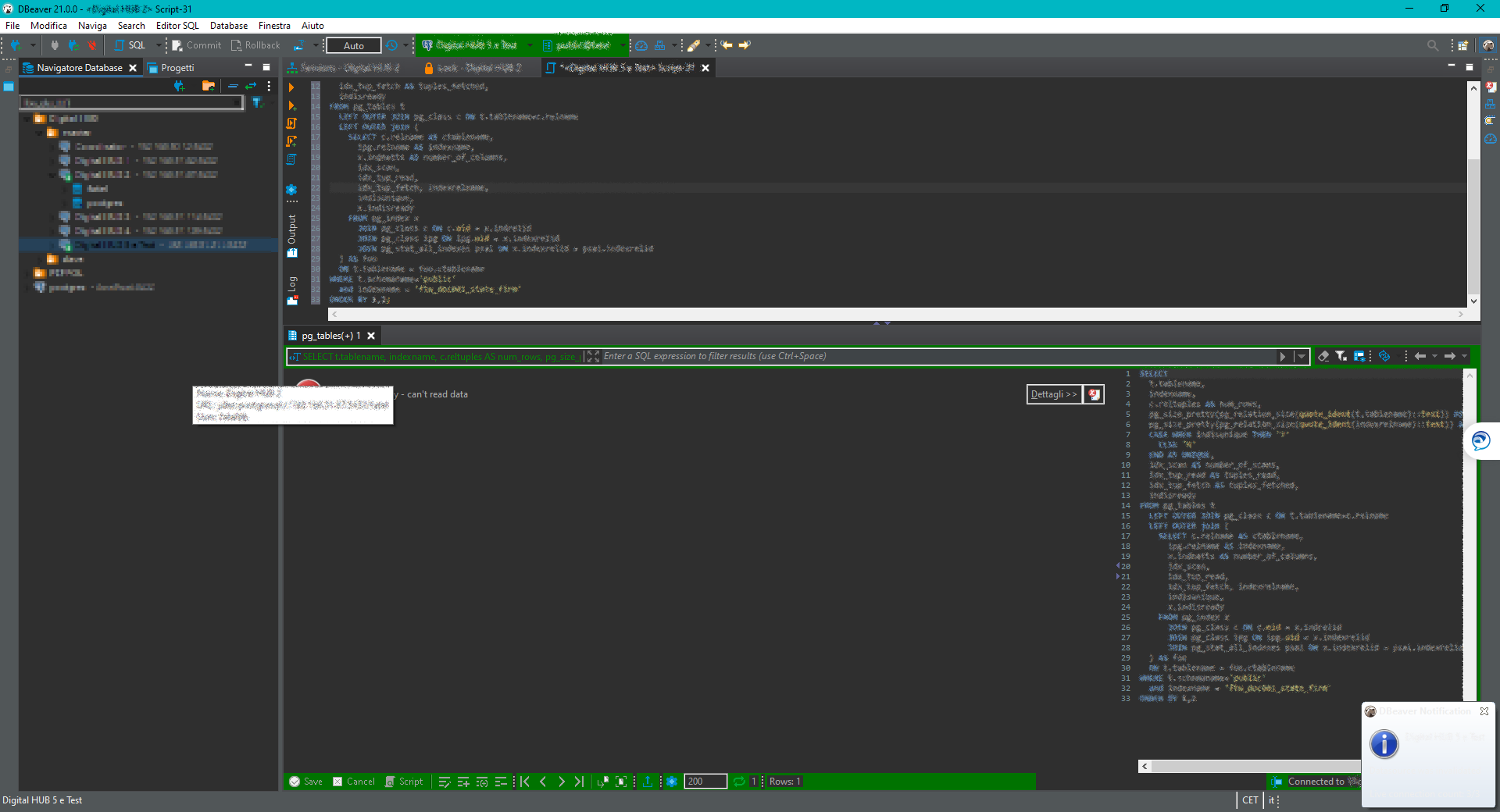Open the schema selector dropdown in toolbar
This screenshot has height=812, width=1500.
coord(623,45)
